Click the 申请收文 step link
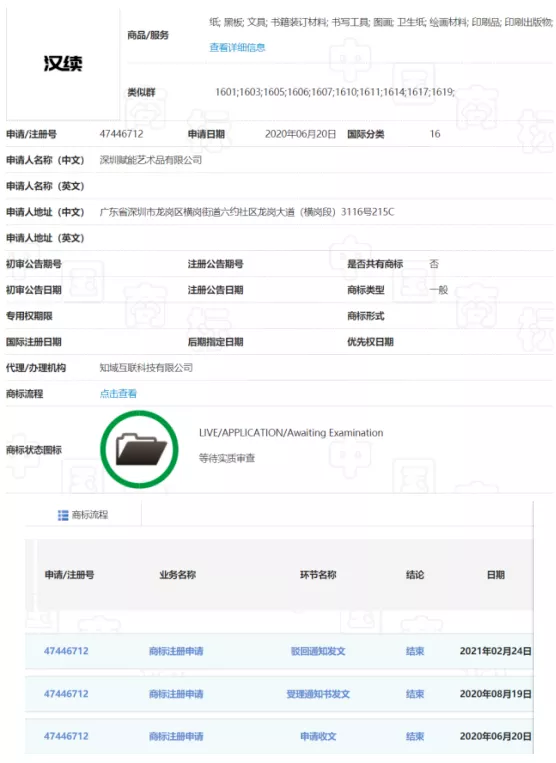The width and height of the screenshot is (556, 763). [x=318, y=736]
